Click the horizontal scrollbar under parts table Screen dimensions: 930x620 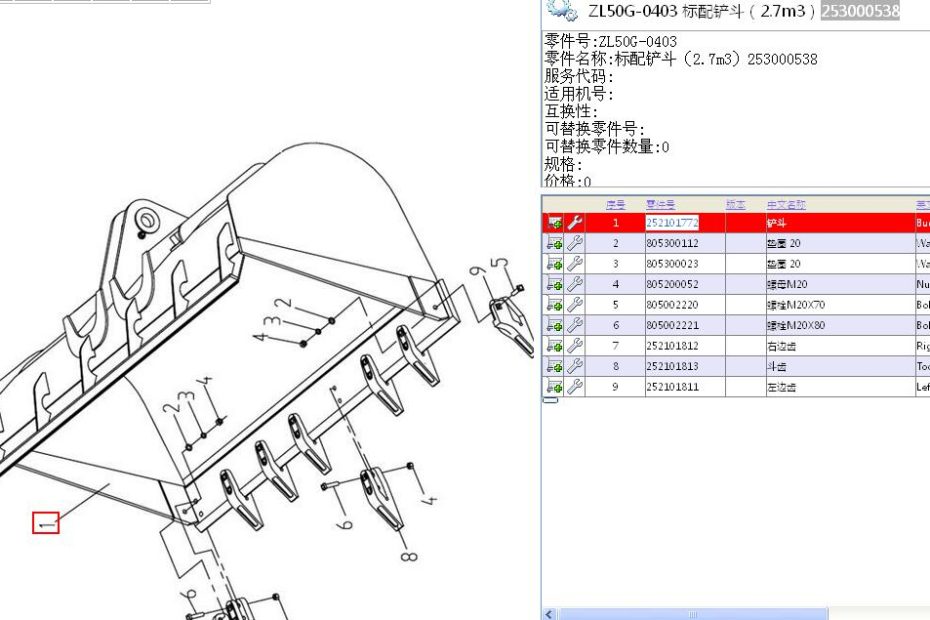coord(692,613)
